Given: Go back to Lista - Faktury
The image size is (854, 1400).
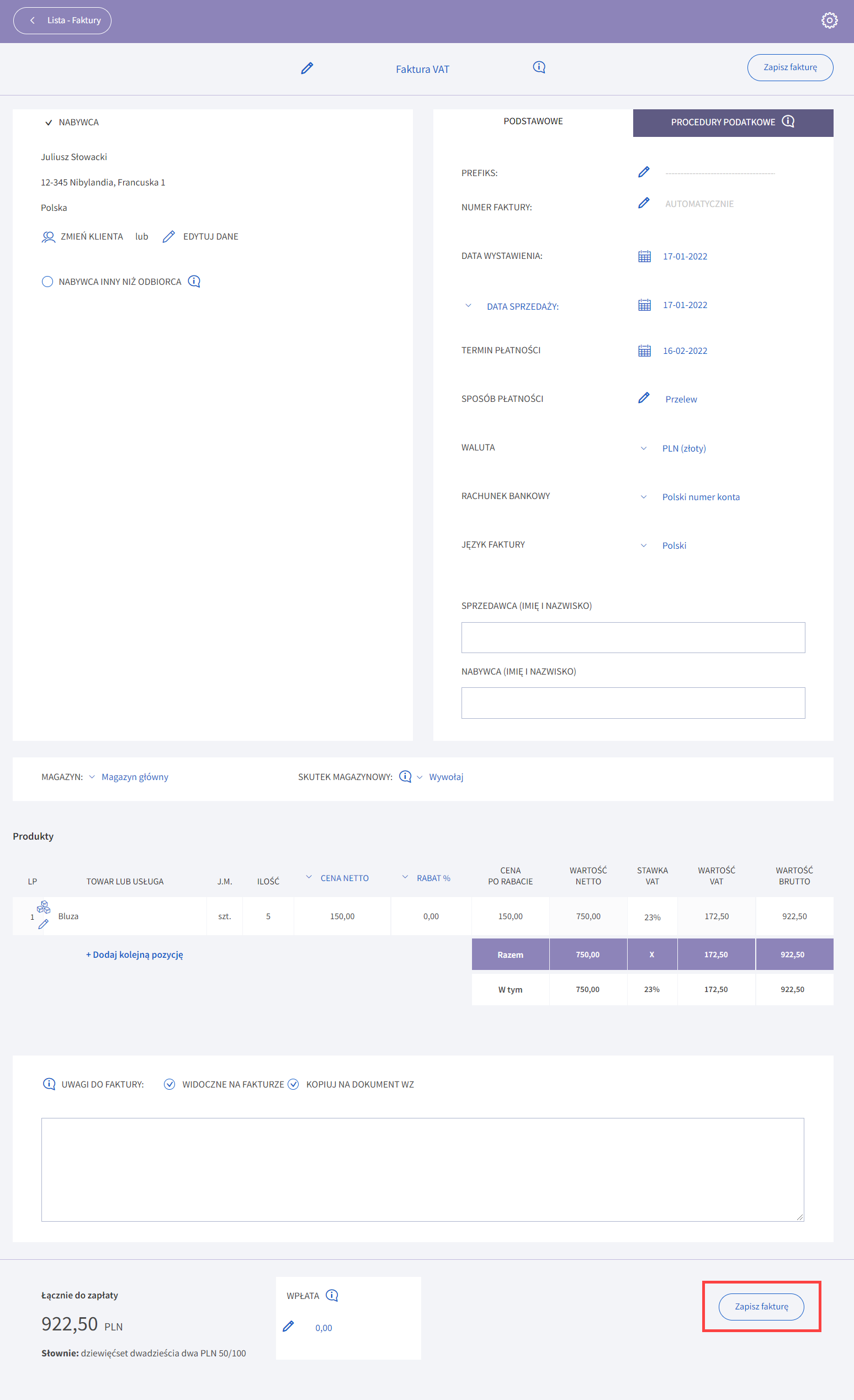Looking at the screenshot, I should click(x=62, y=21).
